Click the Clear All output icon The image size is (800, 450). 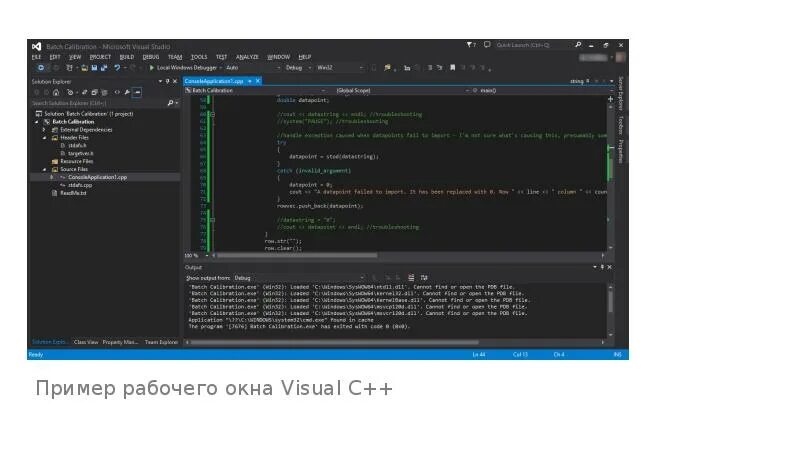tap(411, 278)
